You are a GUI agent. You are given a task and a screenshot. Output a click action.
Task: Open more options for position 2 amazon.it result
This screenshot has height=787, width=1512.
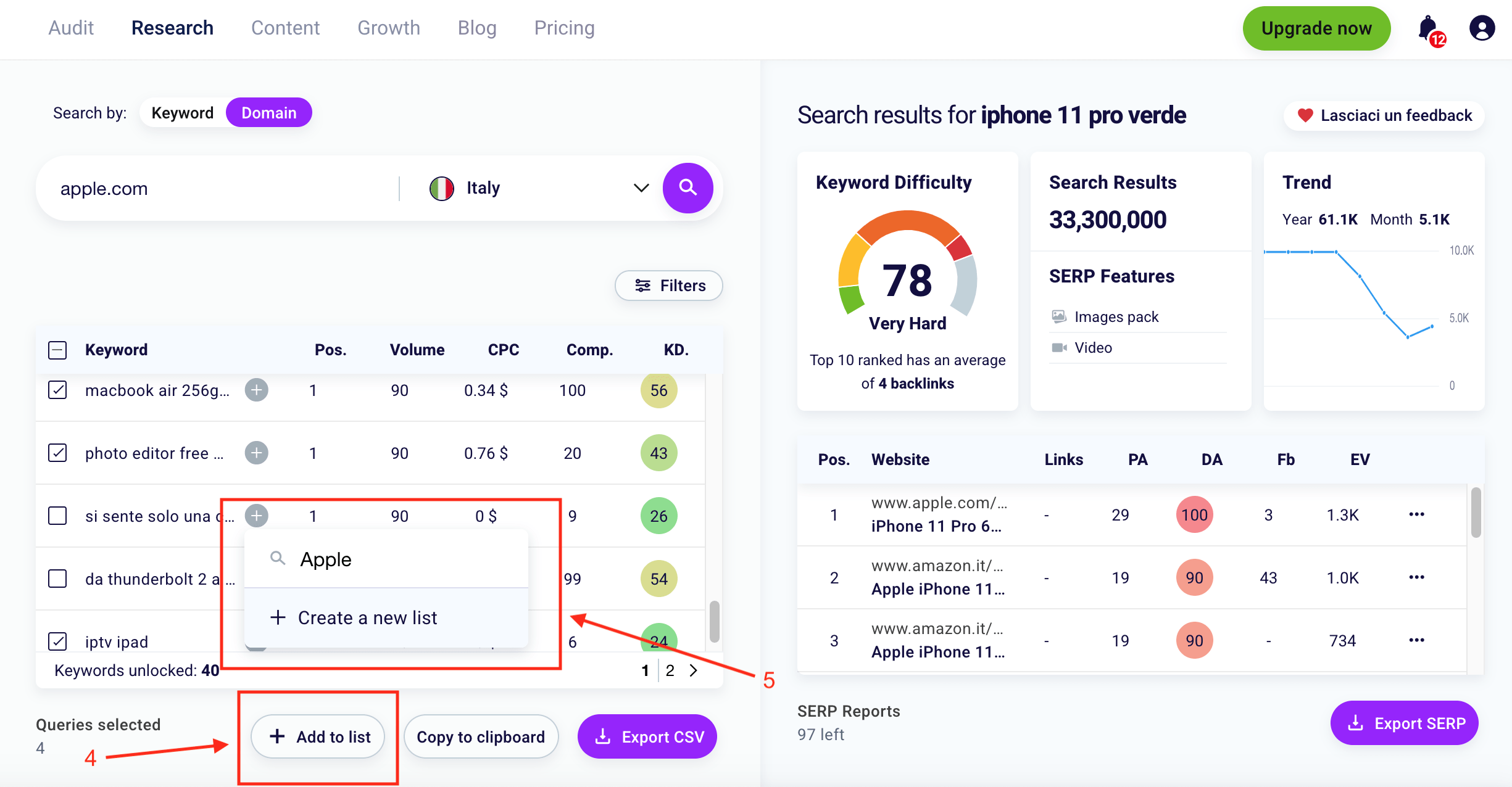[x=1416, y=577]
